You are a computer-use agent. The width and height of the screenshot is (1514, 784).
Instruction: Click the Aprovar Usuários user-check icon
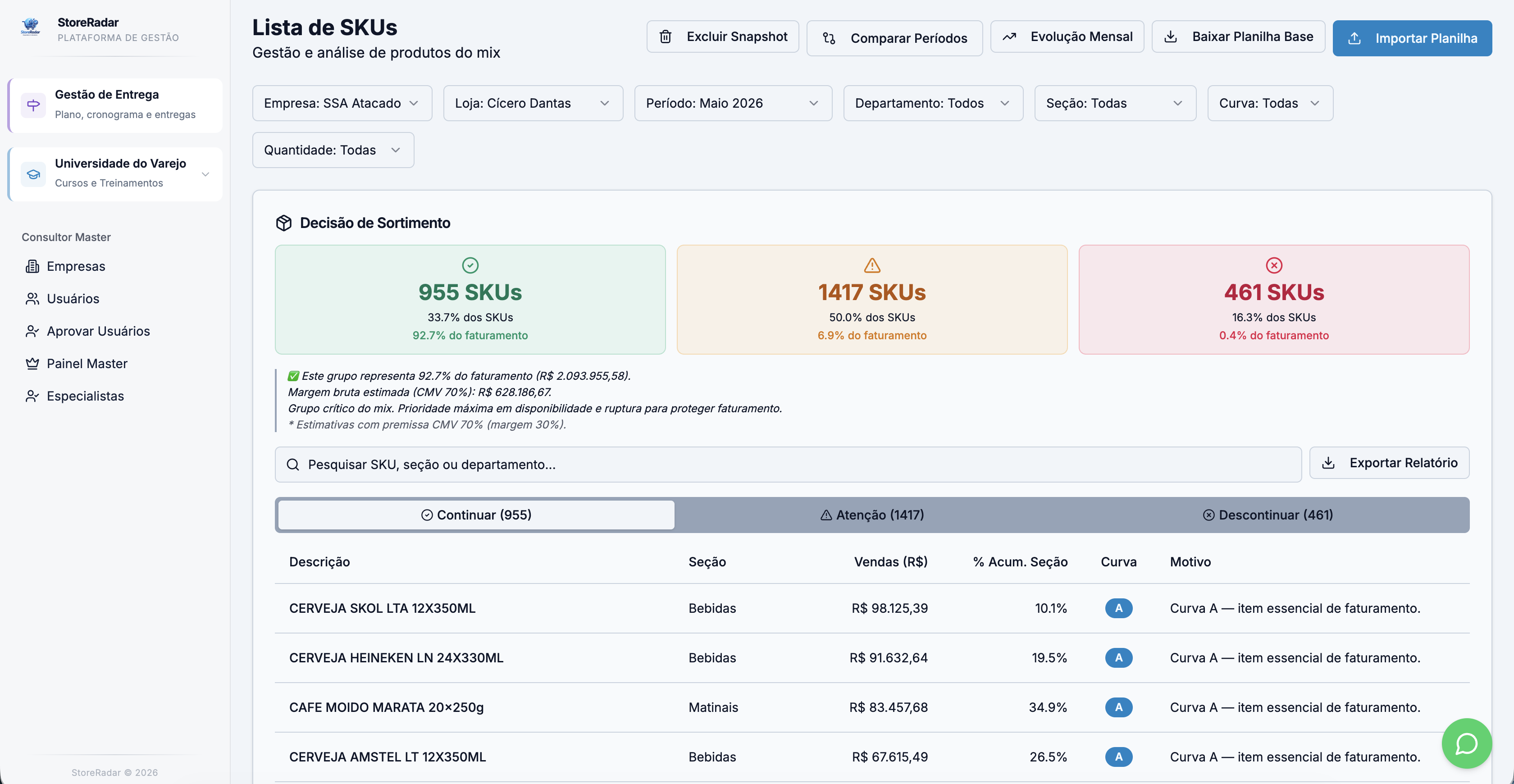(32, 331)
